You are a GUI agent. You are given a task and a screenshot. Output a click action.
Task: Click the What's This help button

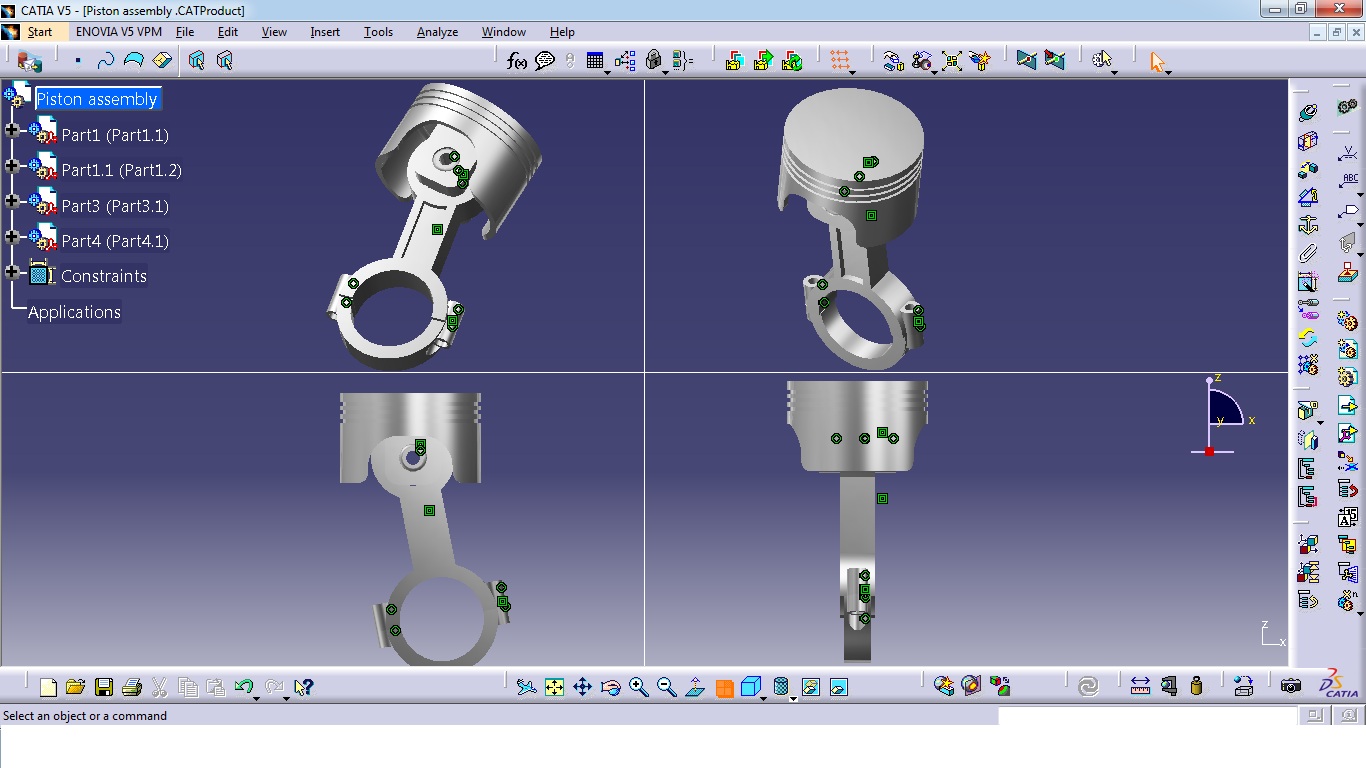coord(304,687)
